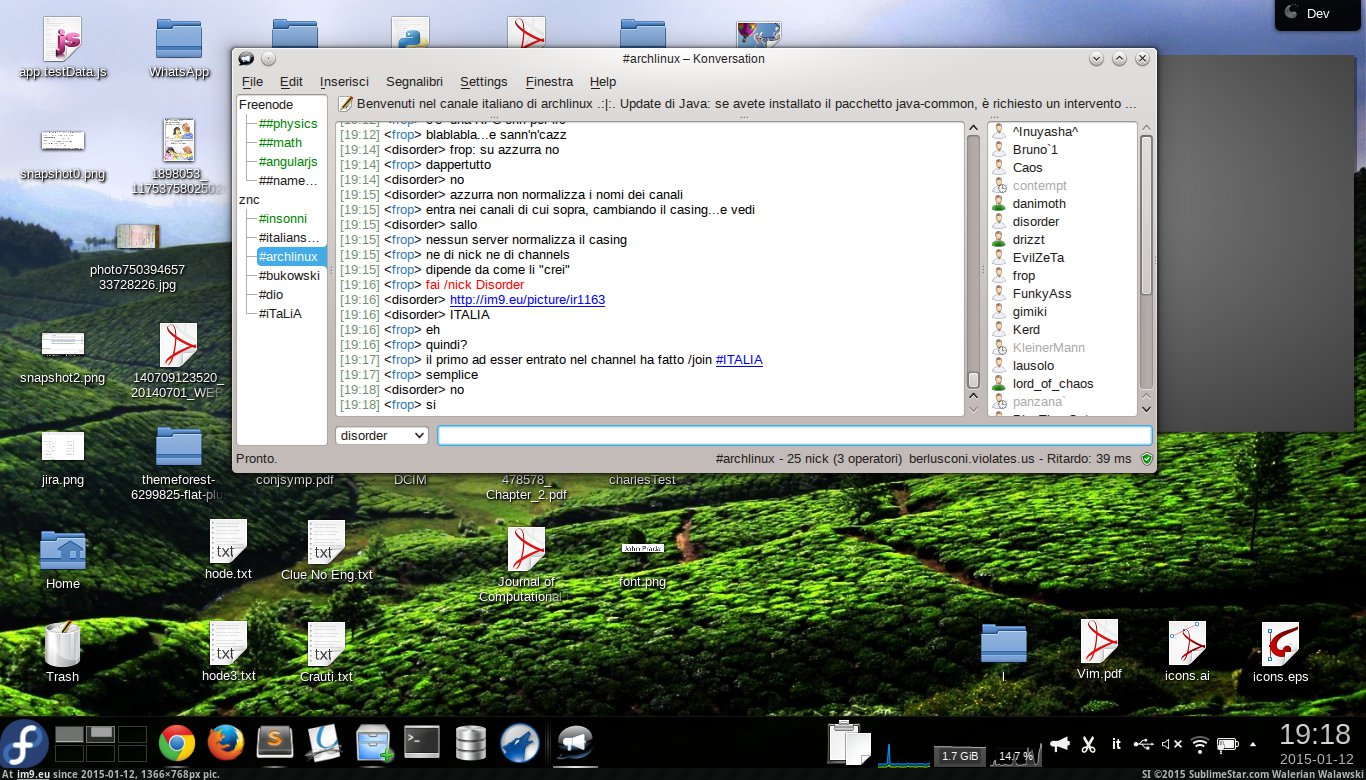1366x780 pixels.
Task: Open the Finestra menu
Action: click(x=549, y=82)
